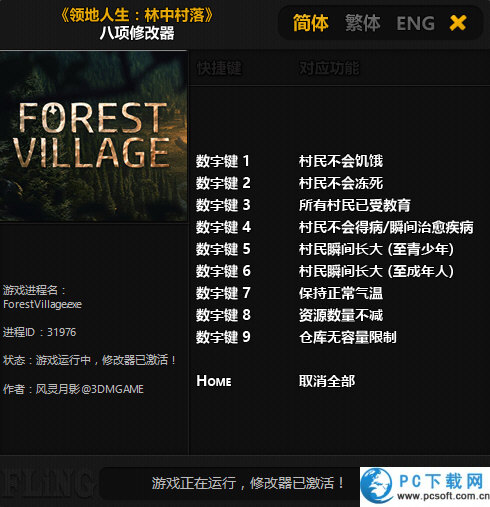Switch language to 繁体

tap(362, 23)
